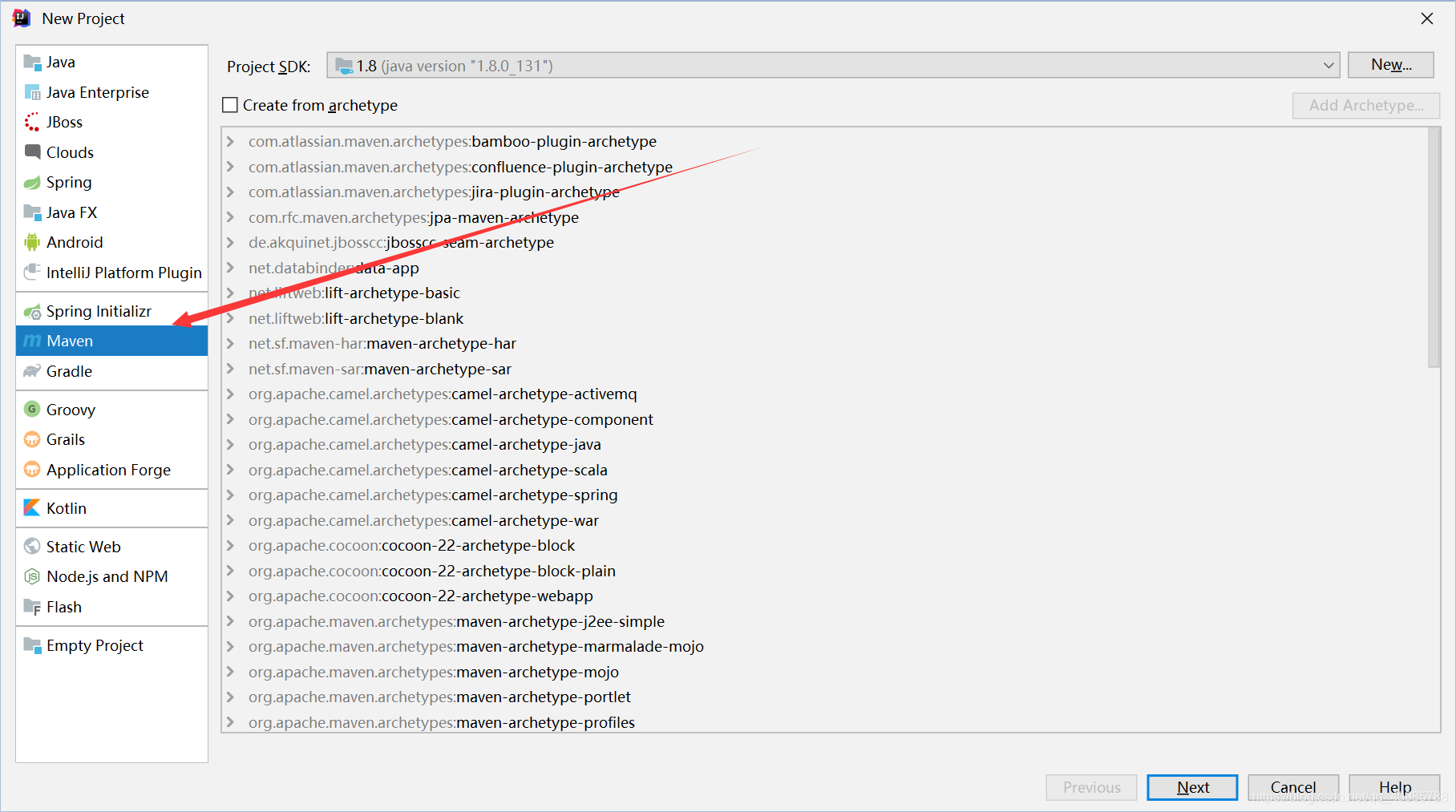Choose Spring Initializr project type
The image size is (1456, 812).
111,311
